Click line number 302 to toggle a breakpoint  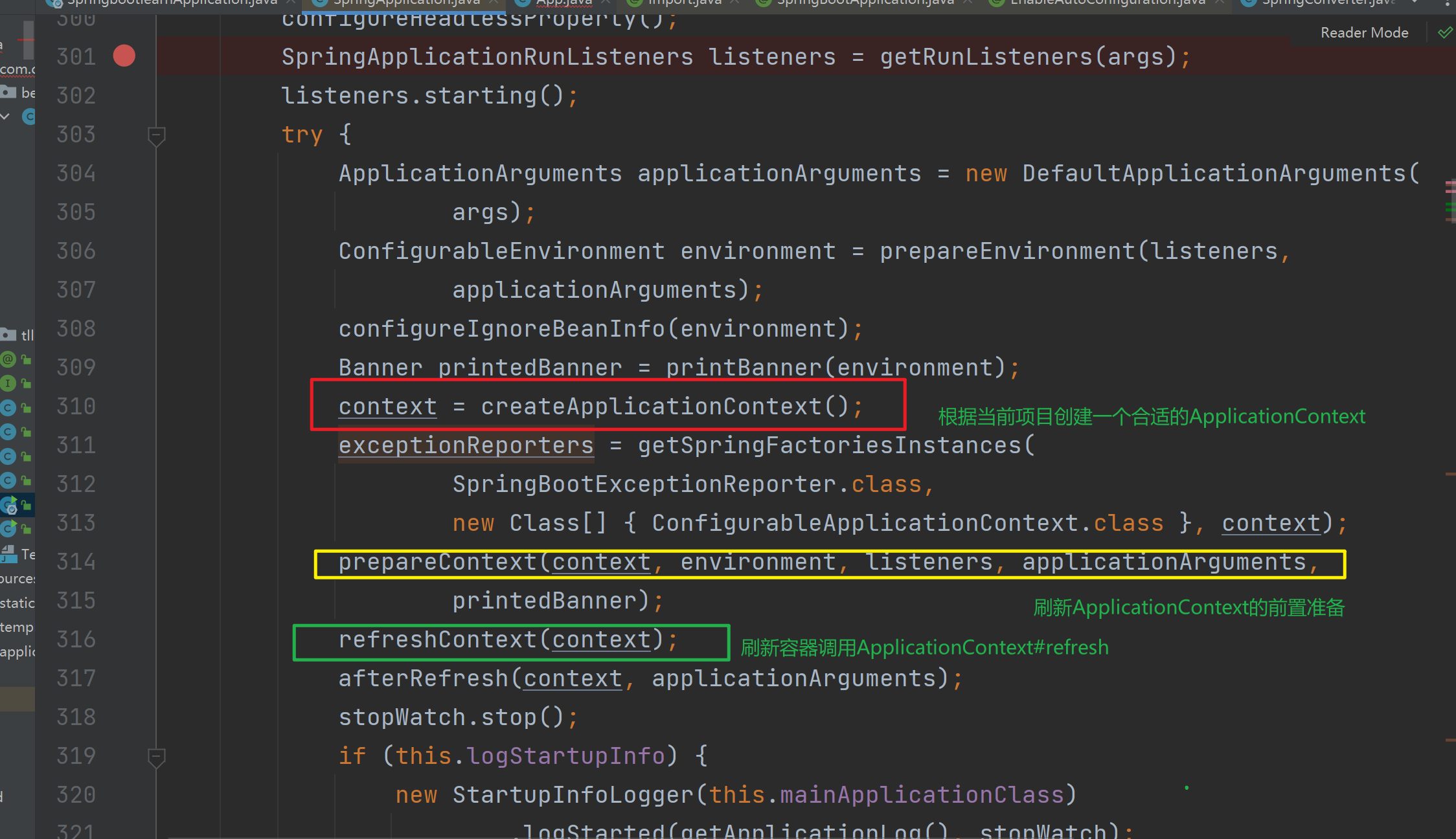coord(76,96)
